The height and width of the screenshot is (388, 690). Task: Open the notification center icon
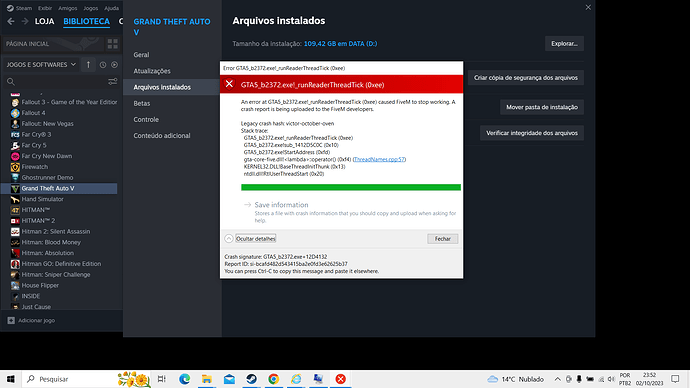tap(675, 379)
